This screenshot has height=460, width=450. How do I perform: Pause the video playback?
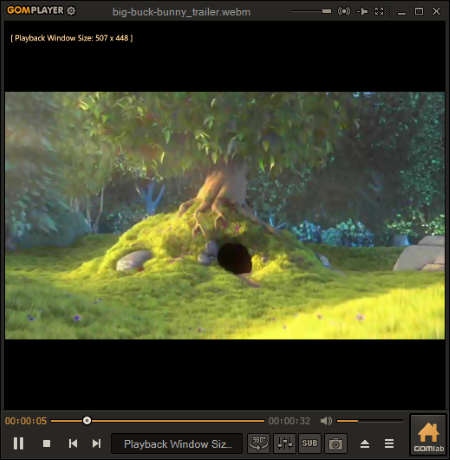click(x=18, y=444)
